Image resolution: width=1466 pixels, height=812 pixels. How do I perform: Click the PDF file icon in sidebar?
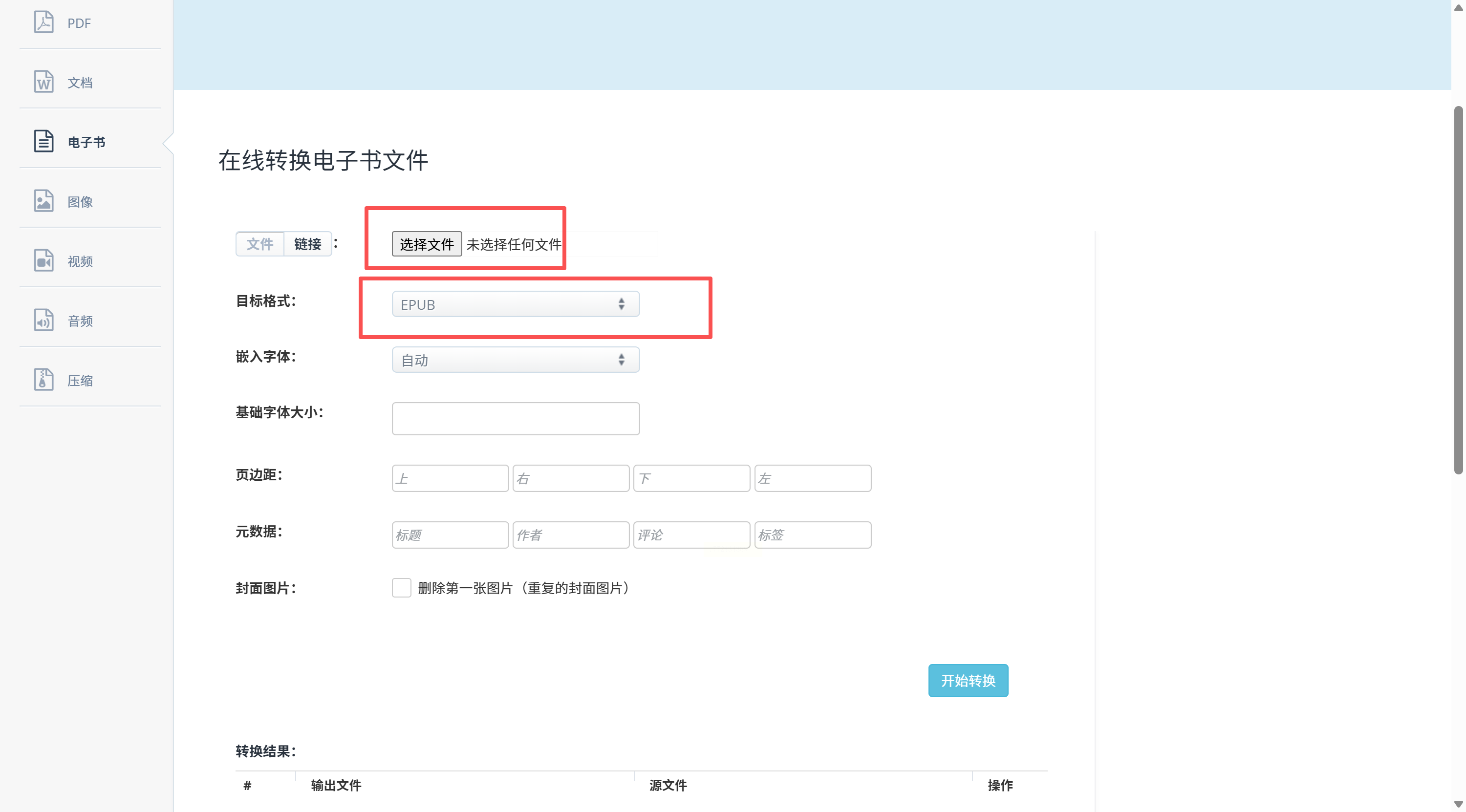[x=43, y=22]
